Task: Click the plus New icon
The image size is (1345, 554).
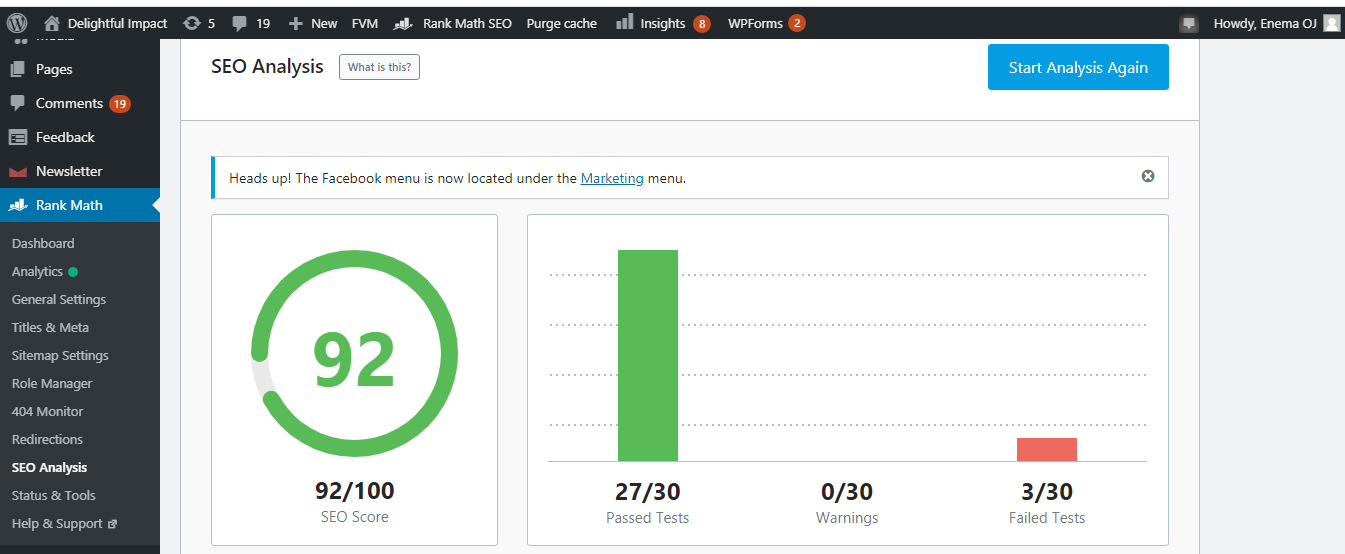Action: (295, 23)
